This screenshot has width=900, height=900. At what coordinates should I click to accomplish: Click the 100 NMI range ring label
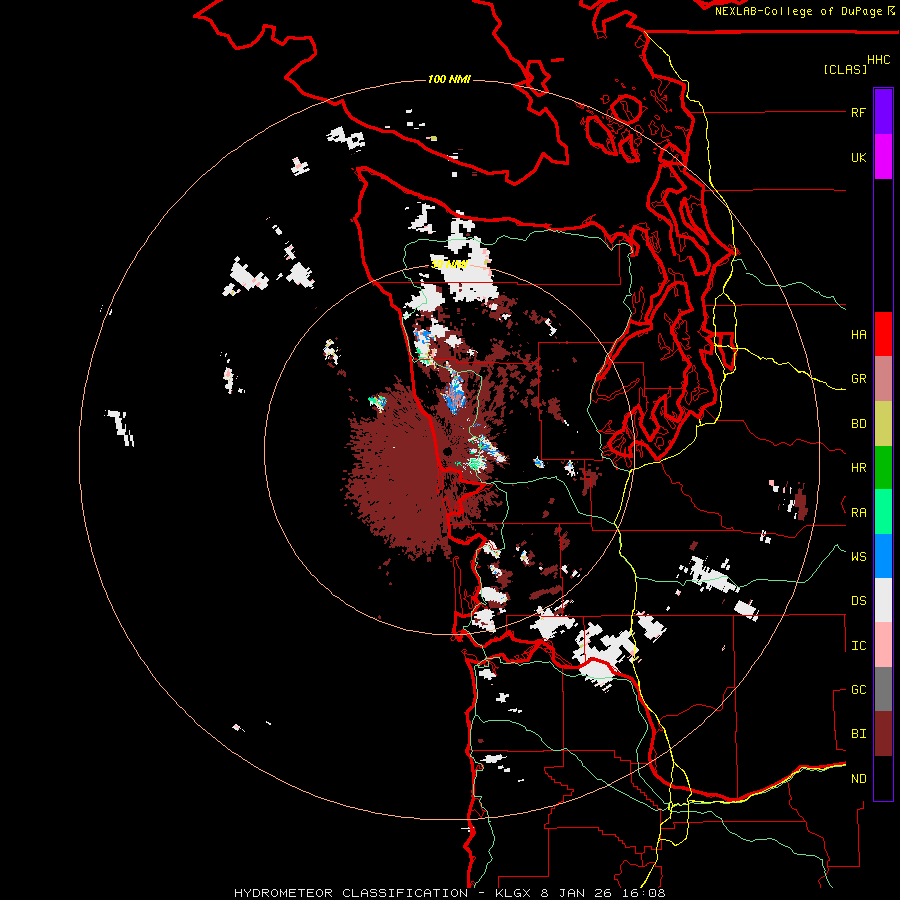(449, 79)
